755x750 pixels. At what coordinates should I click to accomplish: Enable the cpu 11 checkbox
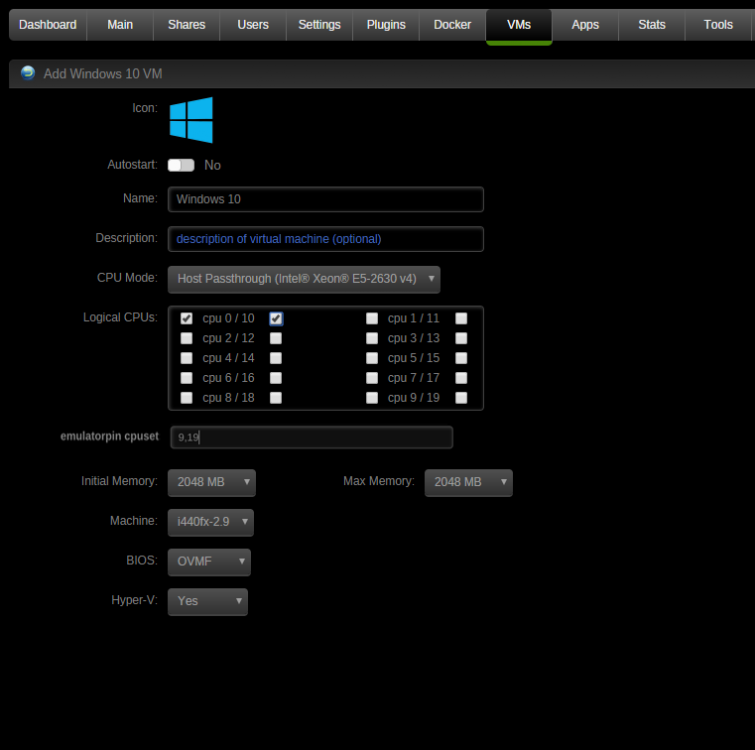461,318
